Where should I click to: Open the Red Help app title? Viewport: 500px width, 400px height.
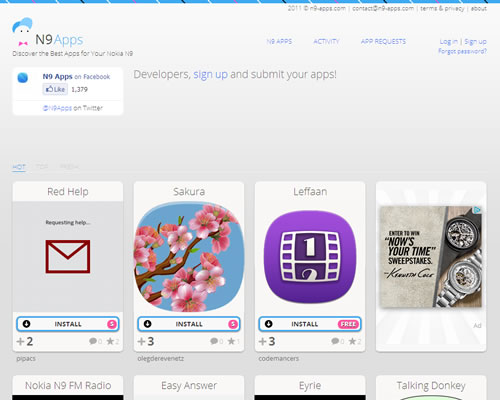(68, 192)
